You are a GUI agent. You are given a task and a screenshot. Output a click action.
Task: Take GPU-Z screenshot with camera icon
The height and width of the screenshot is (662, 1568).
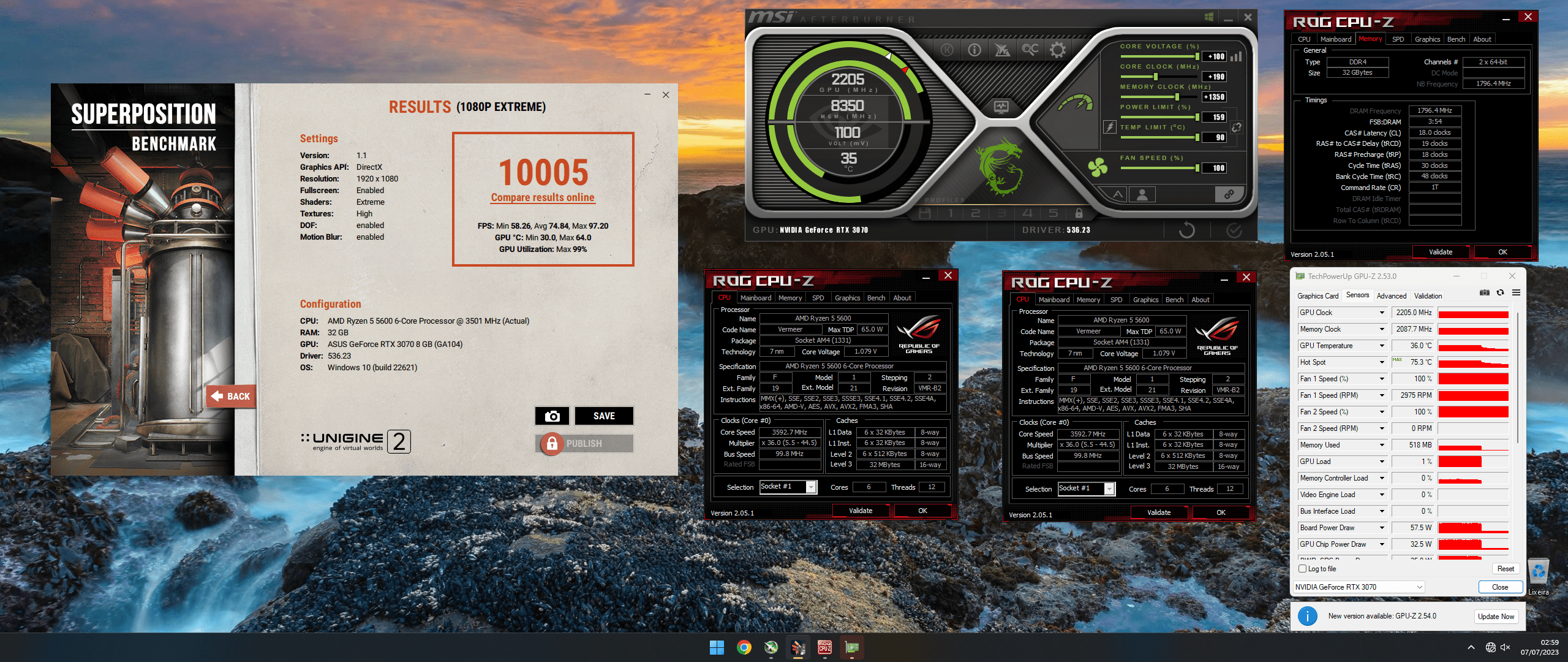point(1484,293)
